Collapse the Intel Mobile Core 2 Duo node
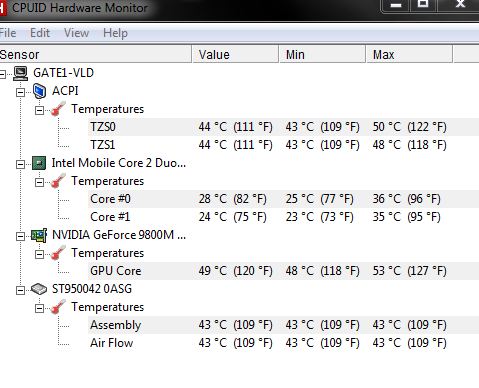The height and width of the screenshot is (388, 479). pyautogui.click(x=20, y=164)
